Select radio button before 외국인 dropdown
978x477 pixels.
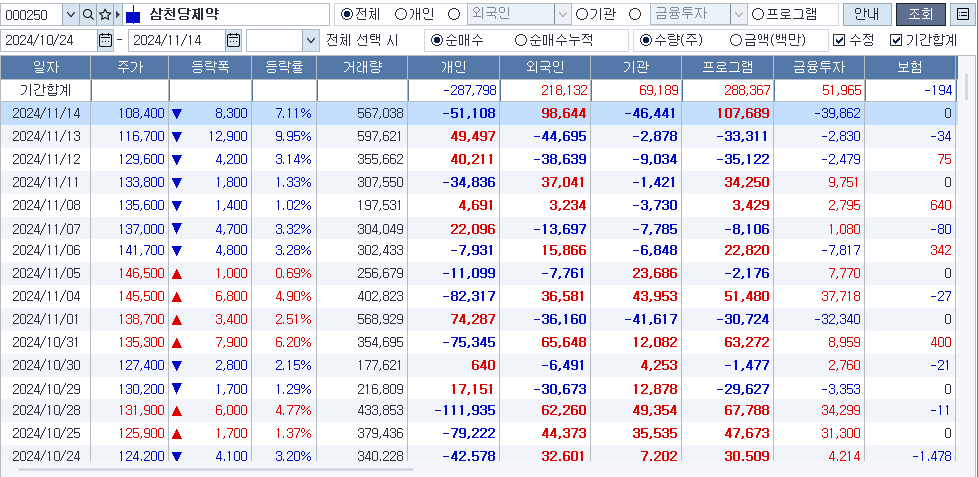point(454,14)
